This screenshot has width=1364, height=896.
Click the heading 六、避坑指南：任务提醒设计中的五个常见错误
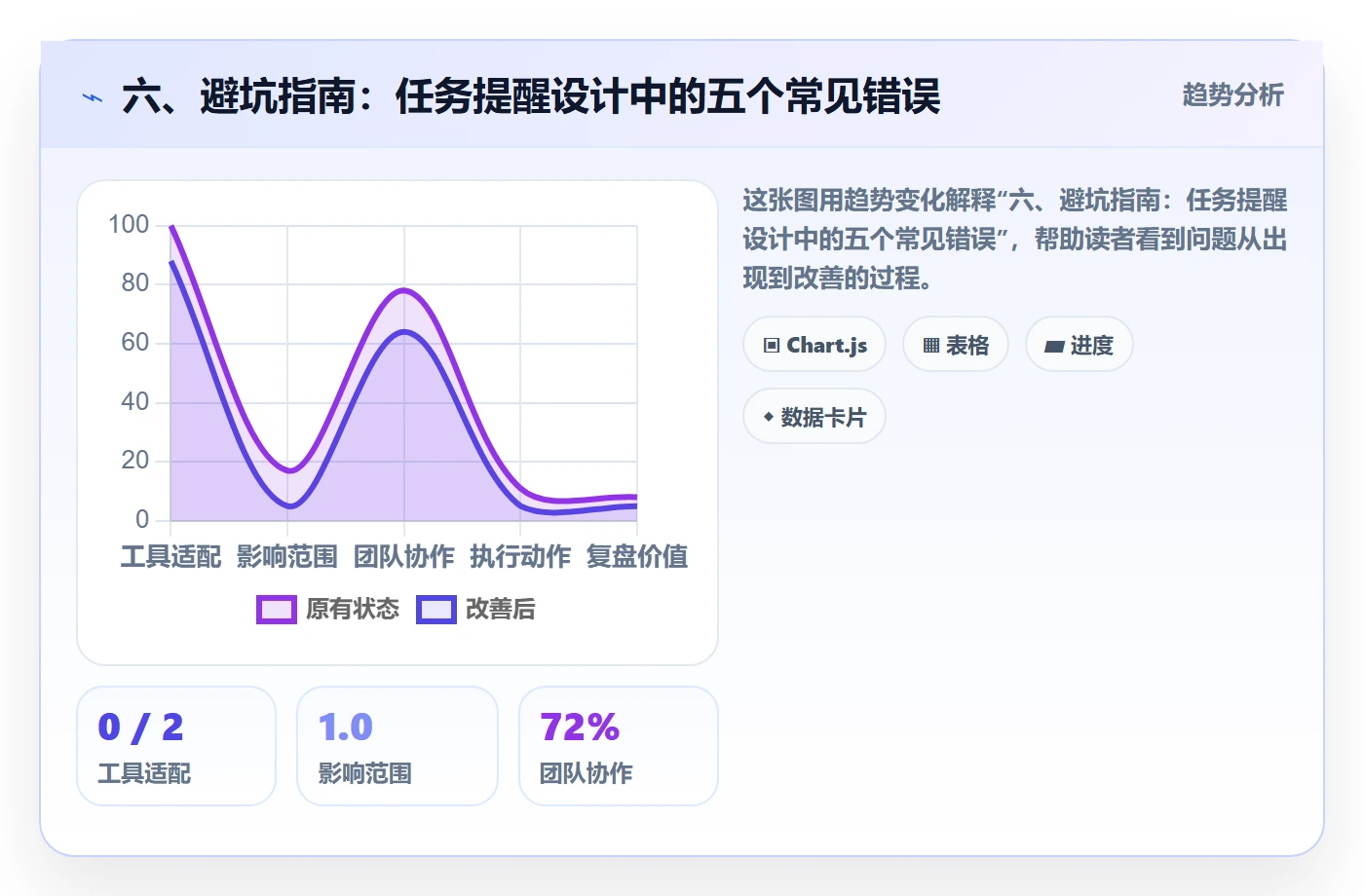coord(531,97)
